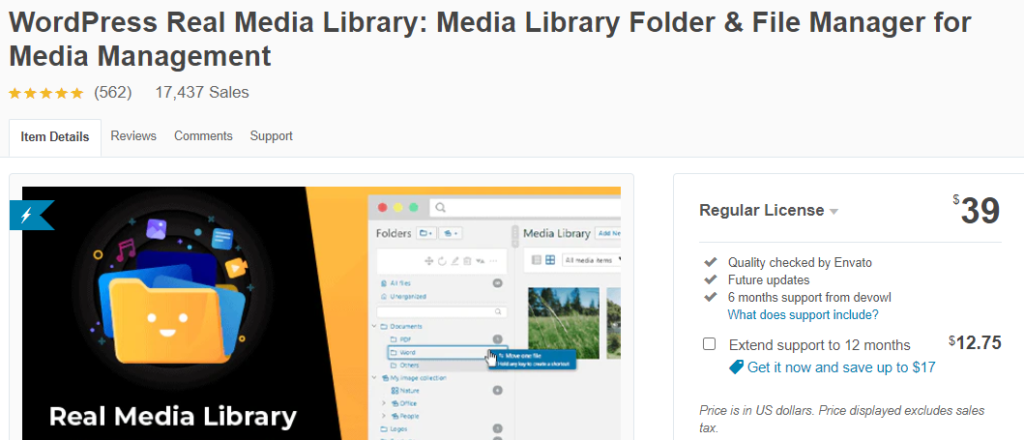The height and width of the screenshot is (440, 1024).
Task: Click 'Get it now and save up to $17'
Action: click(841, 368)
